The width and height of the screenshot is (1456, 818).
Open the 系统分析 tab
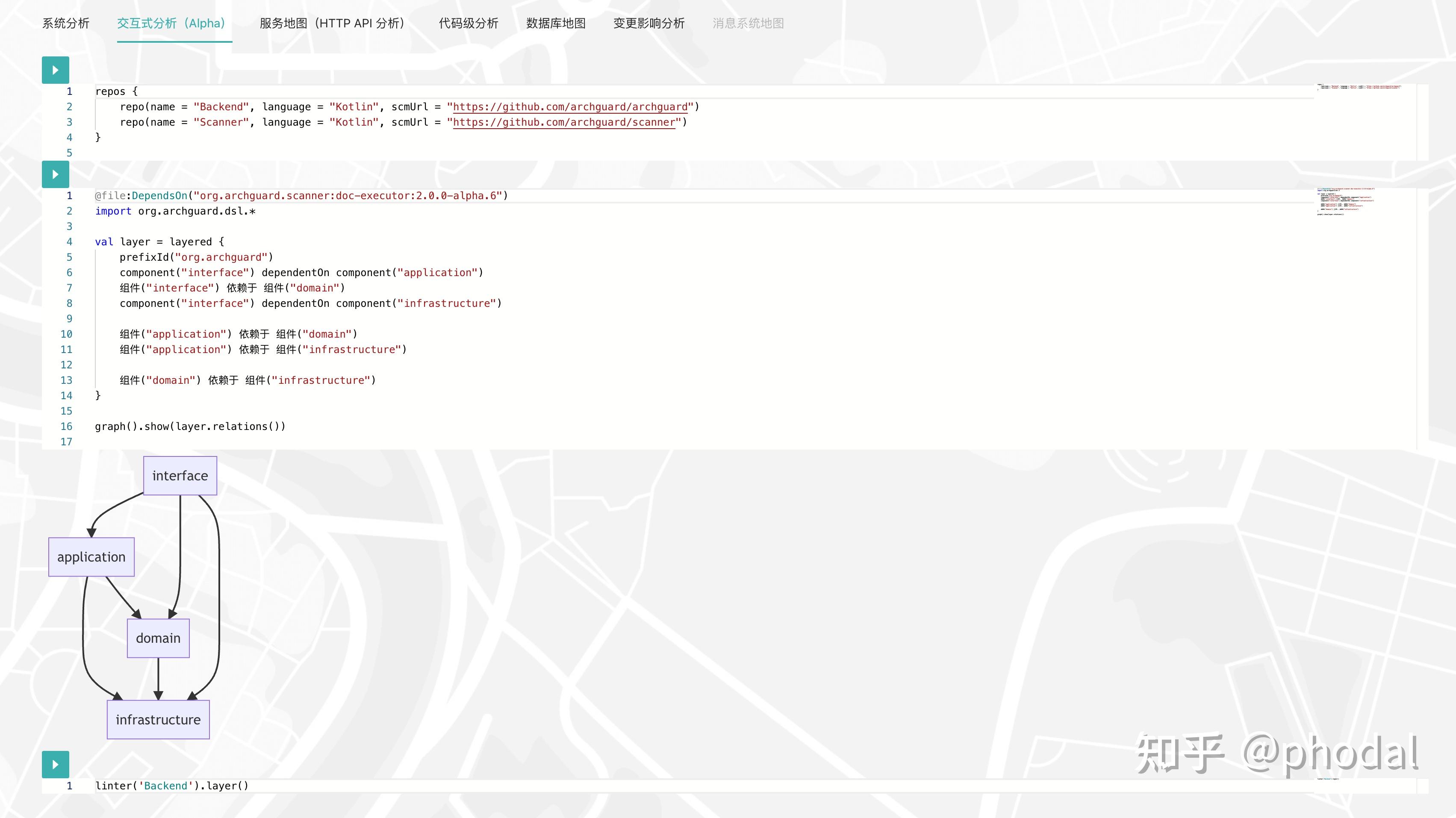click(x=65, y=23)
